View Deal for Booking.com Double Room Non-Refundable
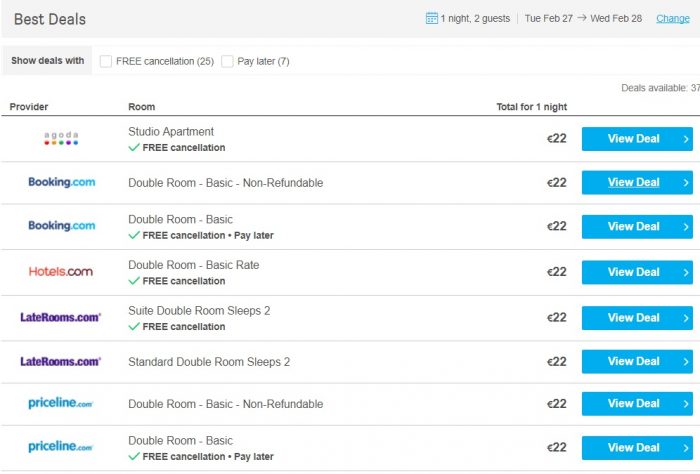Screen dimensions: 700x474 tap(637, 183)
